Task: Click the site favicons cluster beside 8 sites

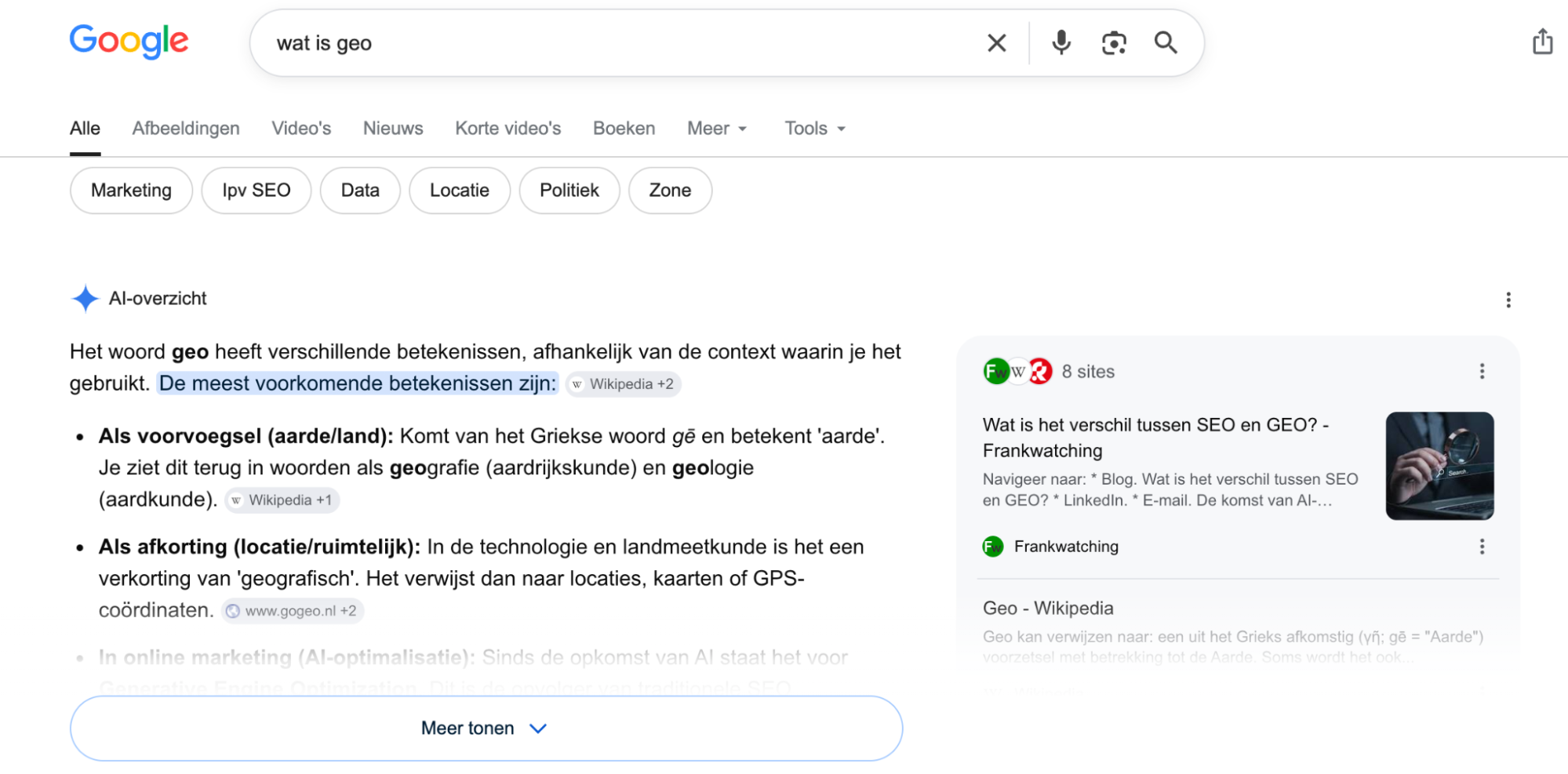Action: (1017, 371)
